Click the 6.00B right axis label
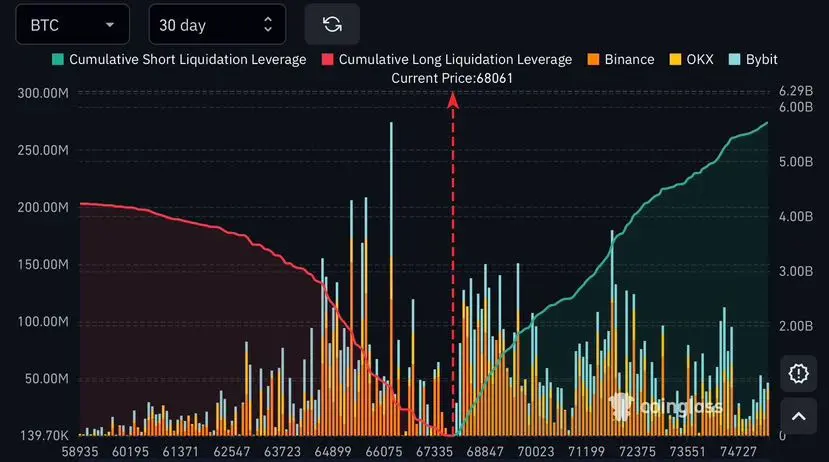 pos(796,107)
